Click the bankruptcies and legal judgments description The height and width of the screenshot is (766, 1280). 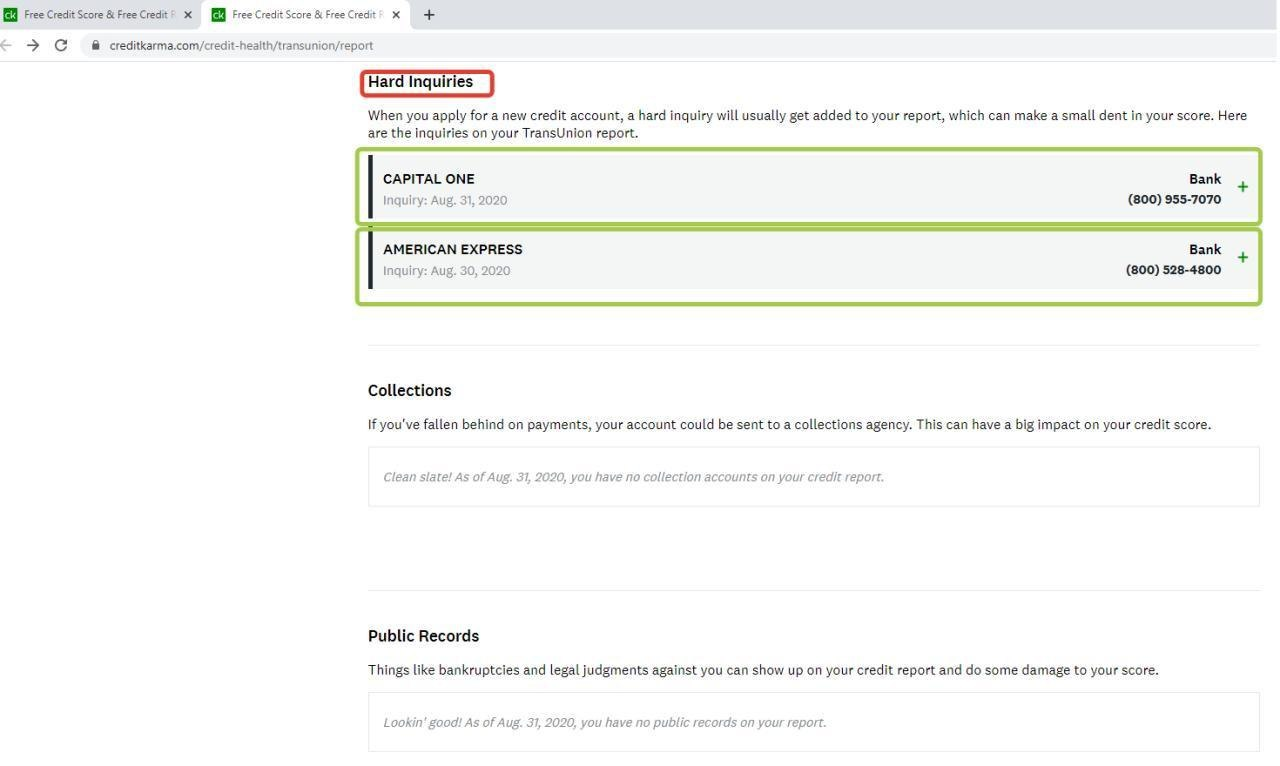[x=763, y=670]
